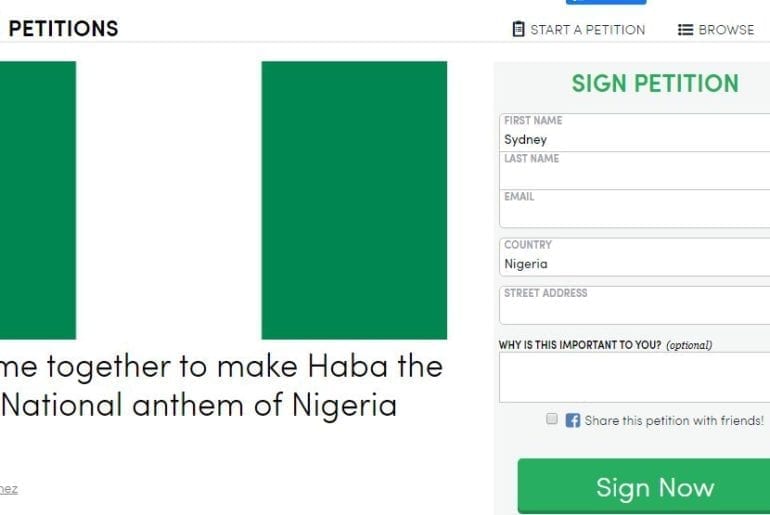Open the petition author's underlined name link

point(8,489)
